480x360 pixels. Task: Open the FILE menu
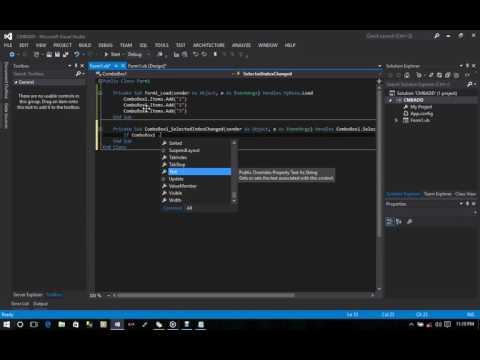(8, 45)
